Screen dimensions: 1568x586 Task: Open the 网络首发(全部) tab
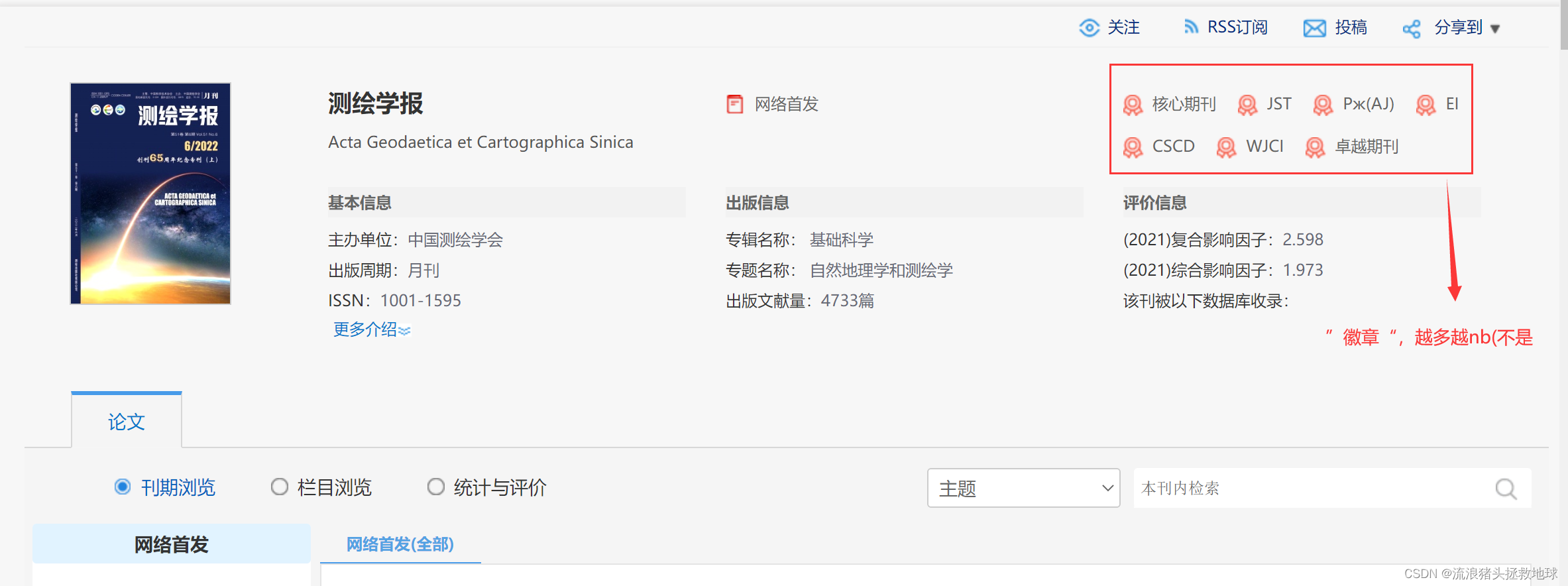pos(400,544)
